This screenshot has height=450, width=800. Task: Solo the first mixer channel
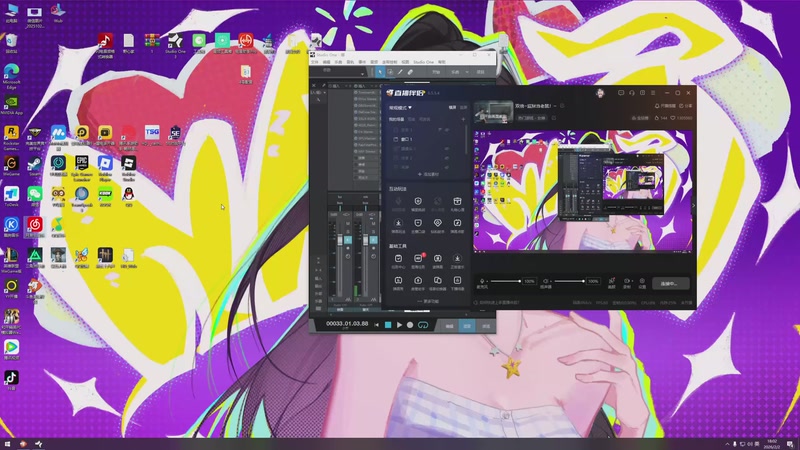(348, 231)
